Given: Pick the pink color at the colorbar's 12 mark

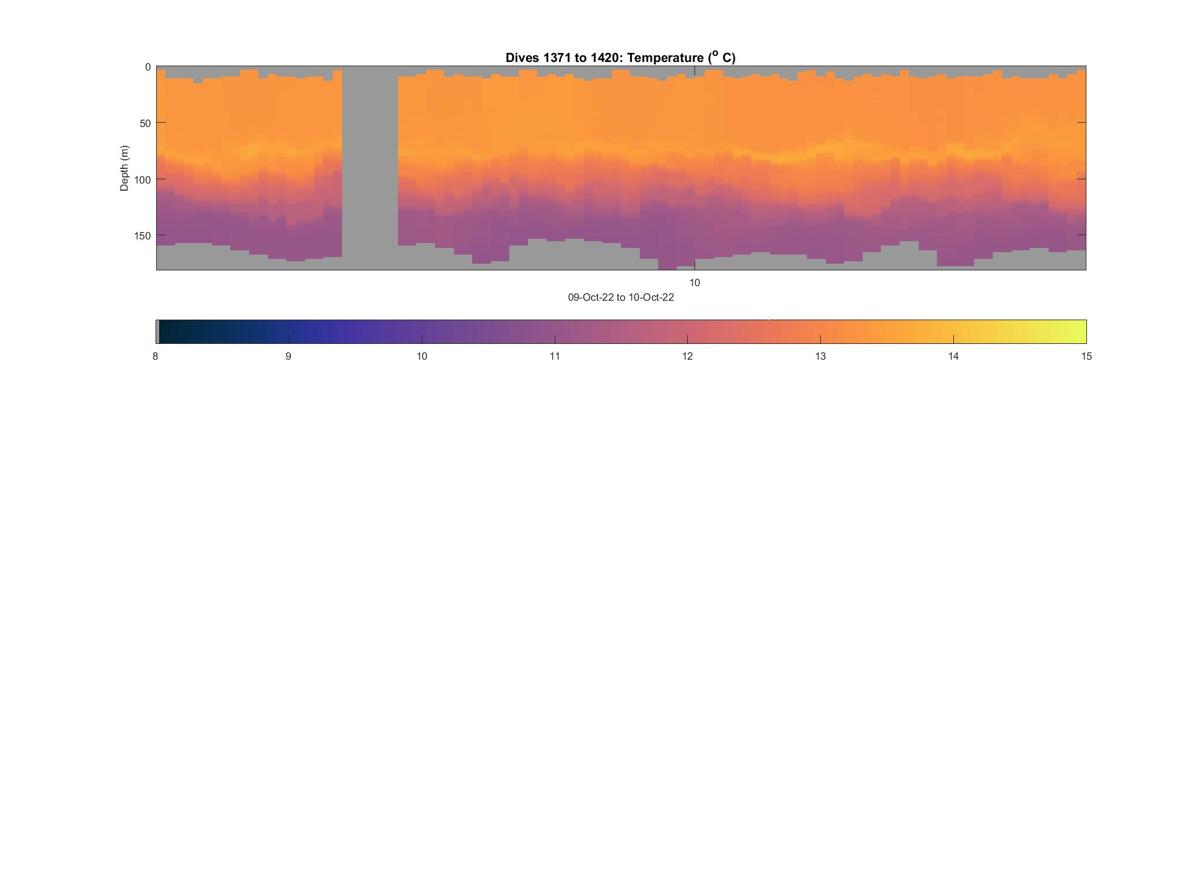Looking at the screenshot, I should click(x=688, y=331).
